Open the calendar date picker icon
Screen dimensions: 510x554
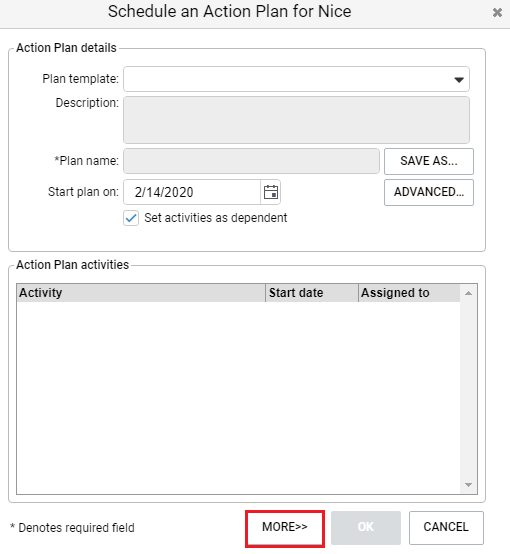271,192
